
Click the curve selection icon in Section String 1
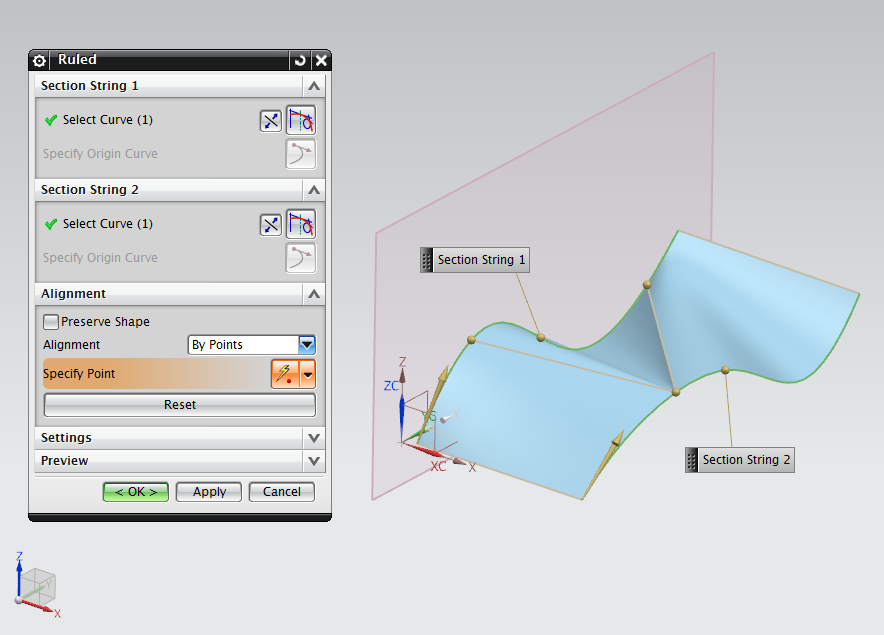[300, 120]
